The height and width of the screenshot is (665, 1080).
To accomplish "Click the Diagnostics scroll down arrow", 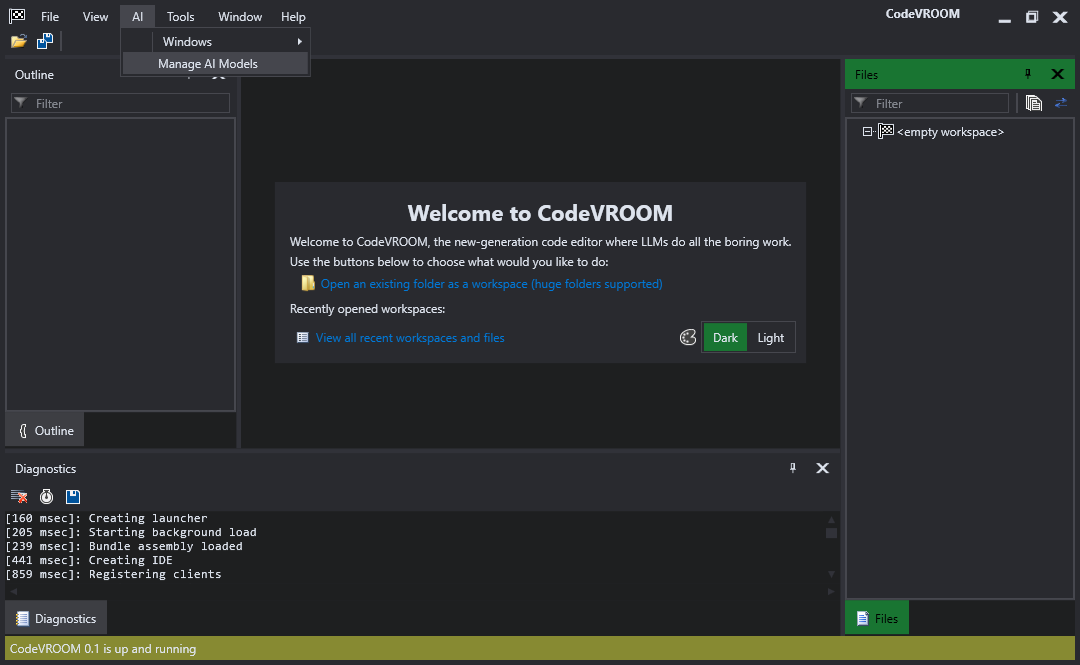I will point(831,574).
